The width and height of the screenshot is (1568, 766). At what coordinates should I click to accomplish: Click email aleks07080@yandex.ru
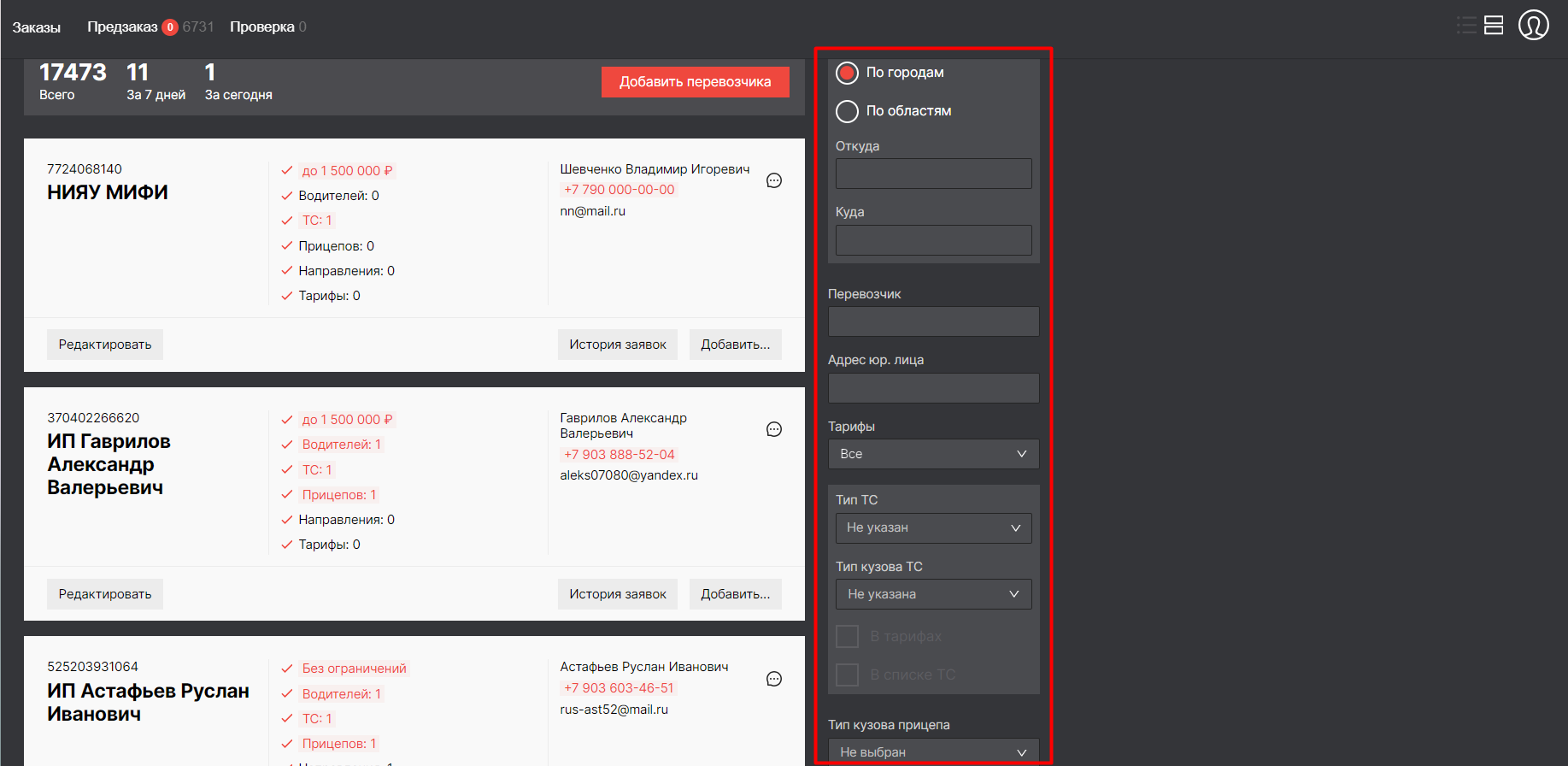tap(629, 475)
